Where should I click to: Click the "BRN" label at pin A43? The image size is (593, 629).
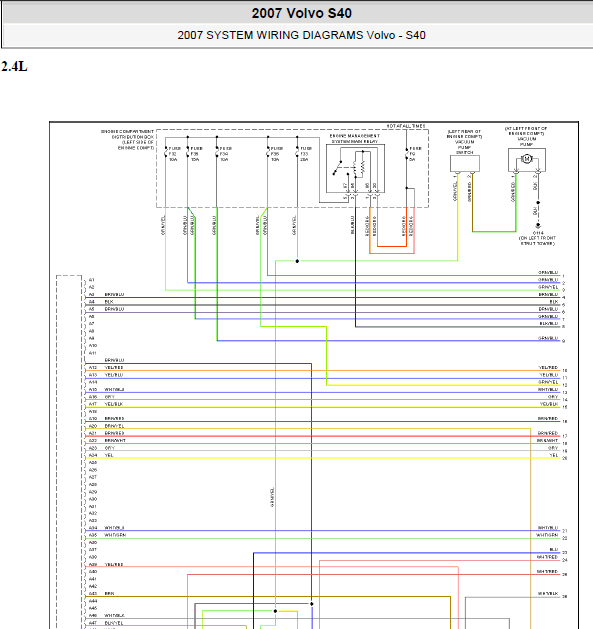[109, 593]
